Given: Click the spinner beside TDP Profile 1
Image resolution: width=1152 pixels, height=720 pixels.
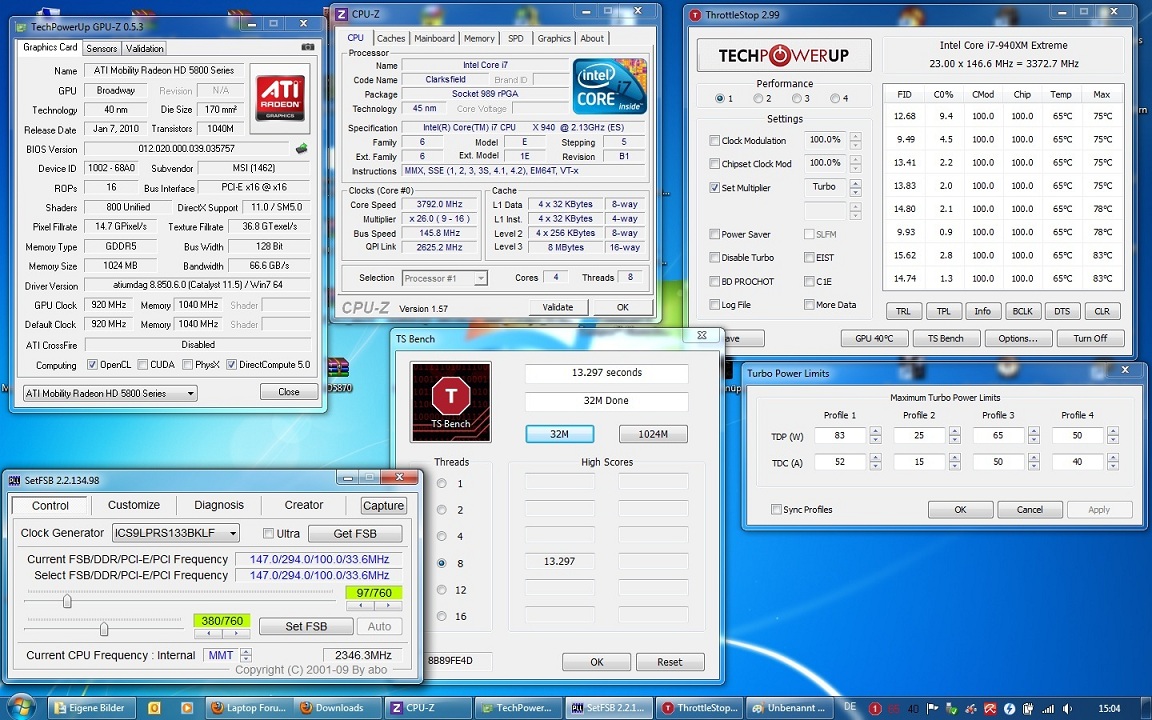Looking at the screenshot, I should (x=875, y=436).
